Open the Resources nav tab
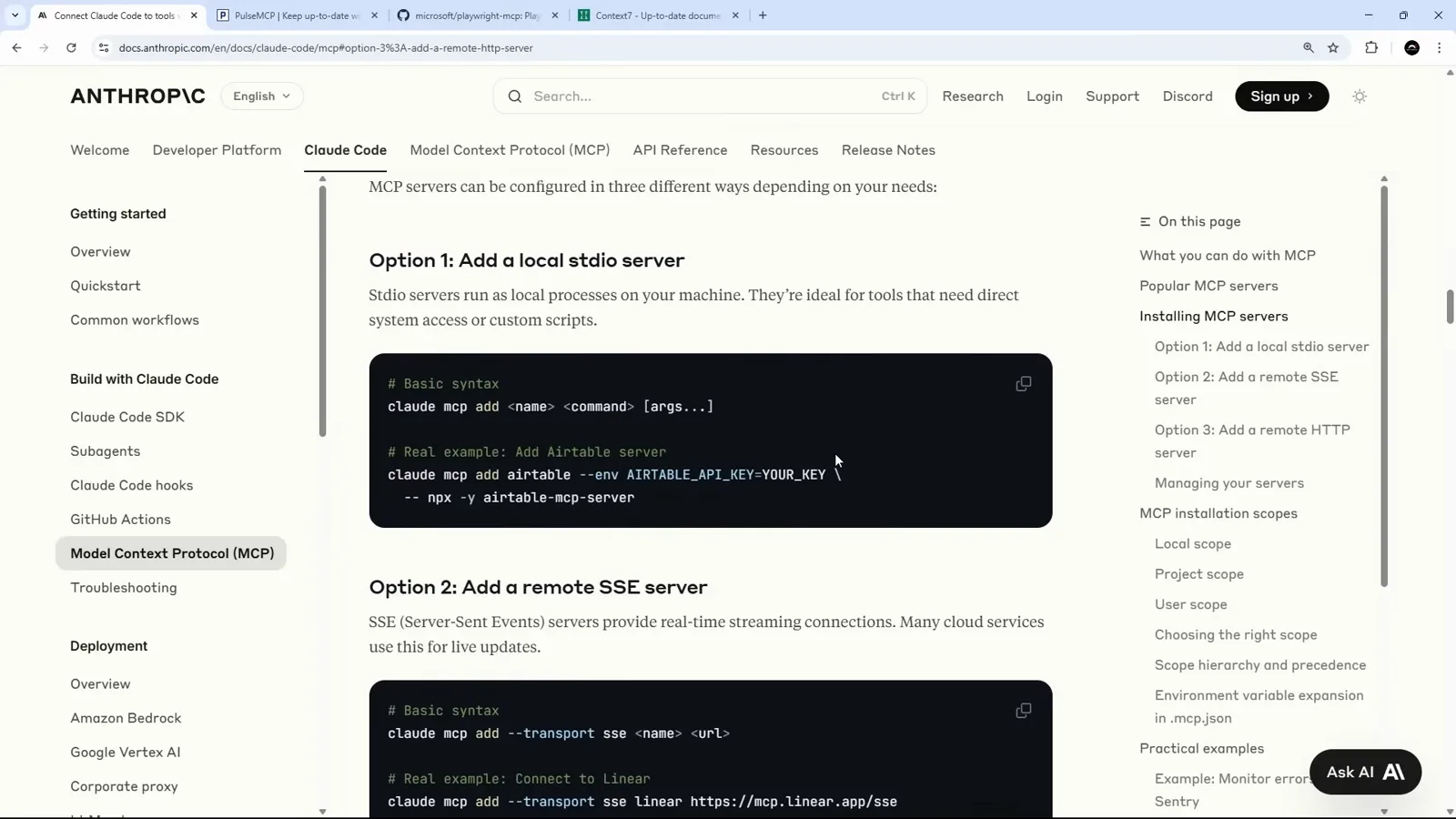1456x819 pixels. click(x=784, y=150)
